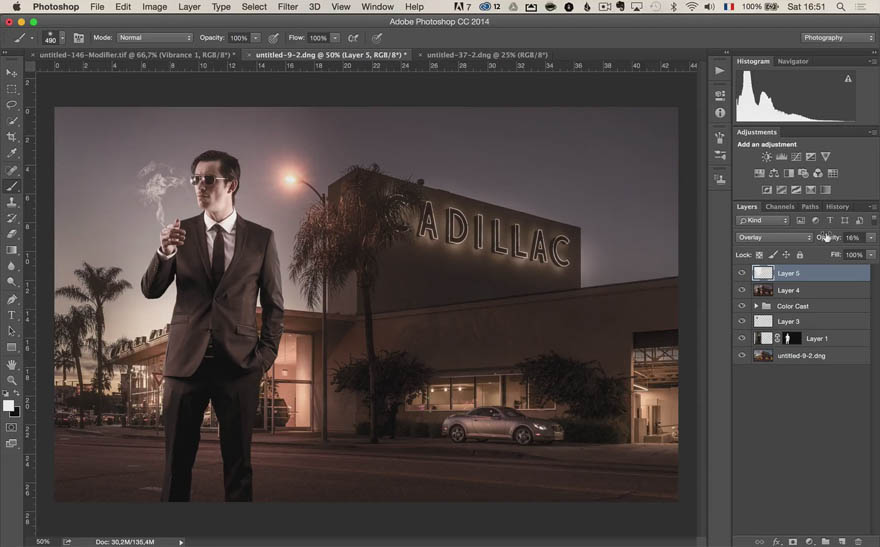Viewport: 880px width, 547px height.
Task: Open the layer Opacity slider arrow
Action: (x=871, y=238)
